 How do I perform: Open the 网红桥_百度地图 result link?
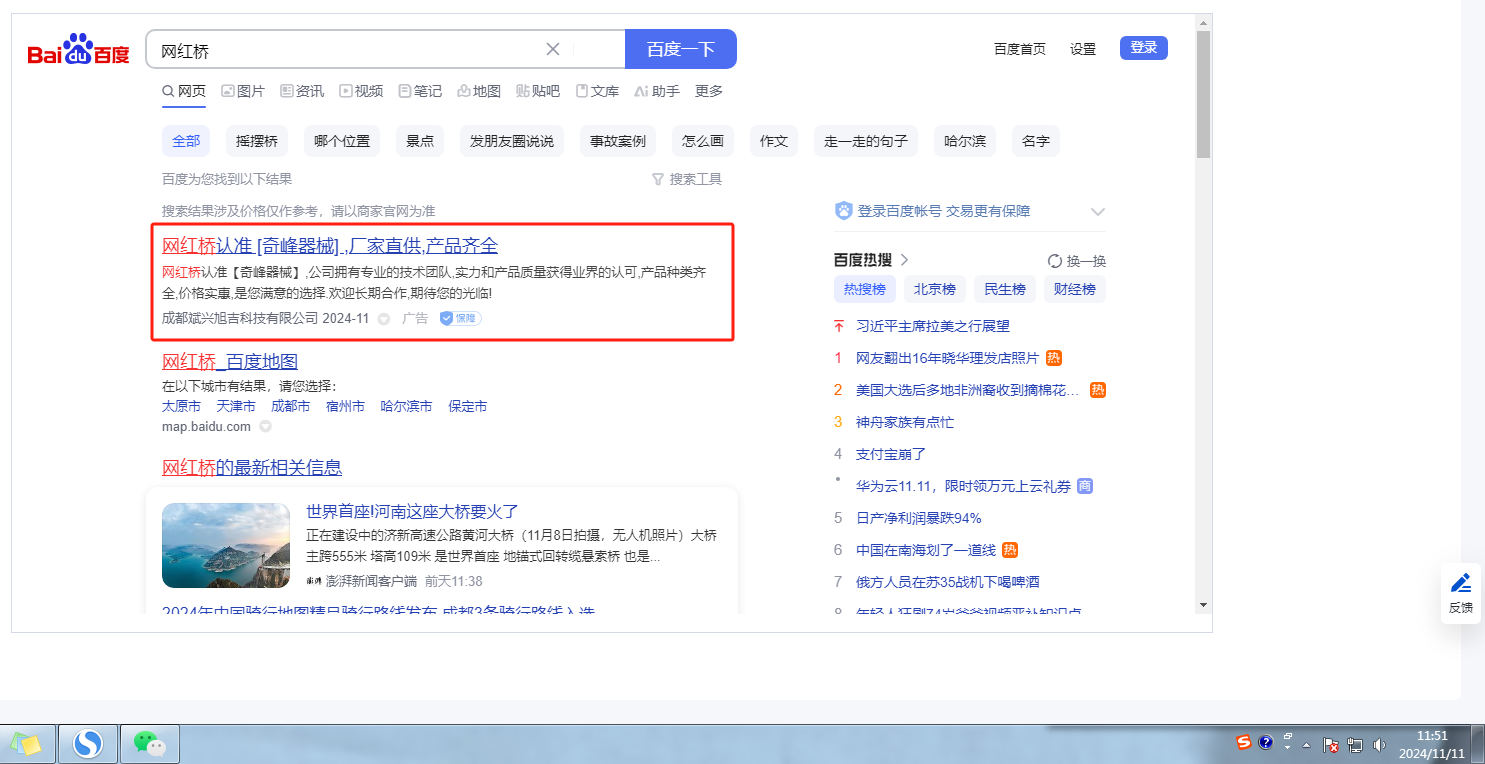(x=230, y=361)
